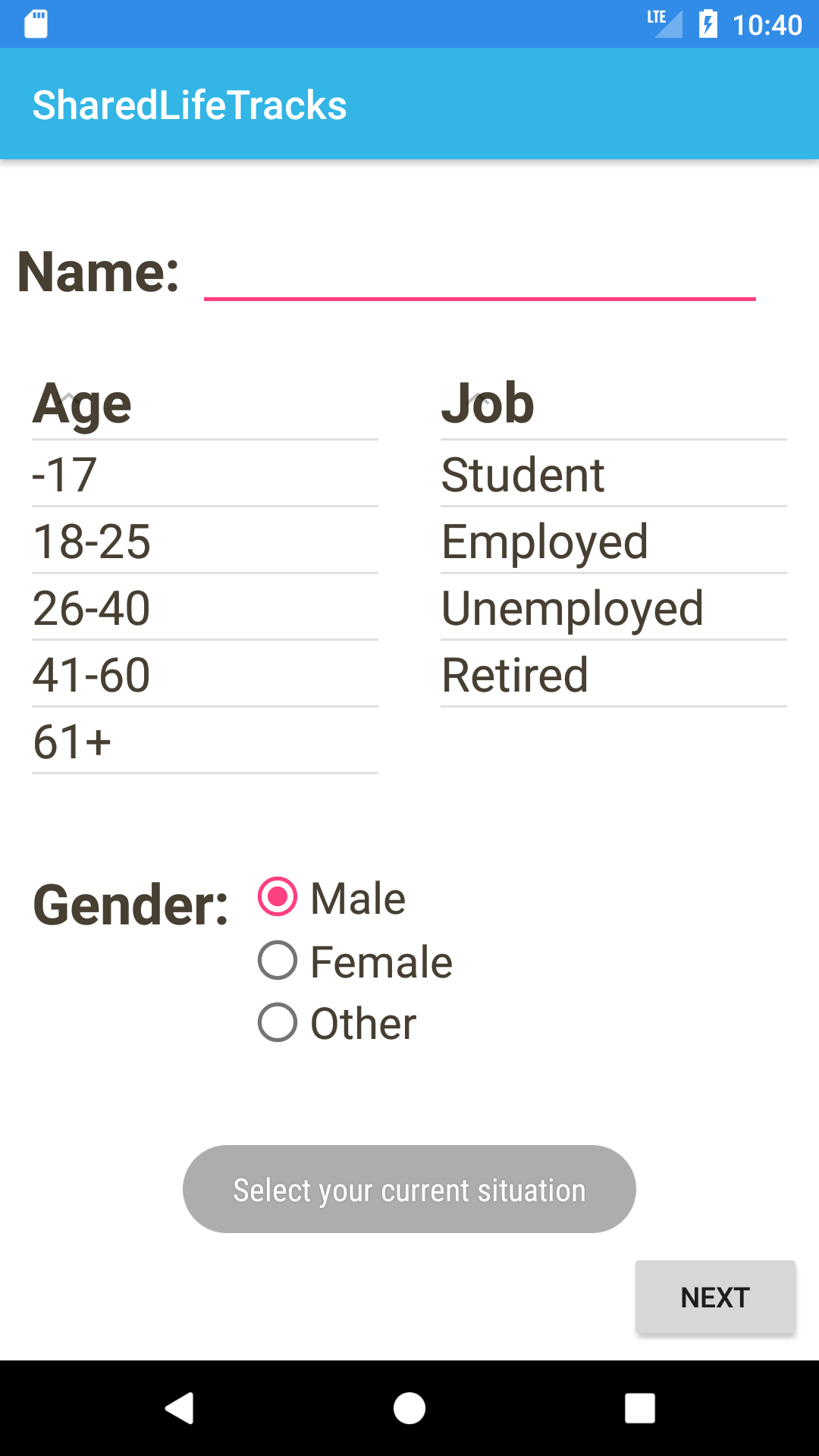Choose Retired job option
819x1456 pixels.
[613, 675]
